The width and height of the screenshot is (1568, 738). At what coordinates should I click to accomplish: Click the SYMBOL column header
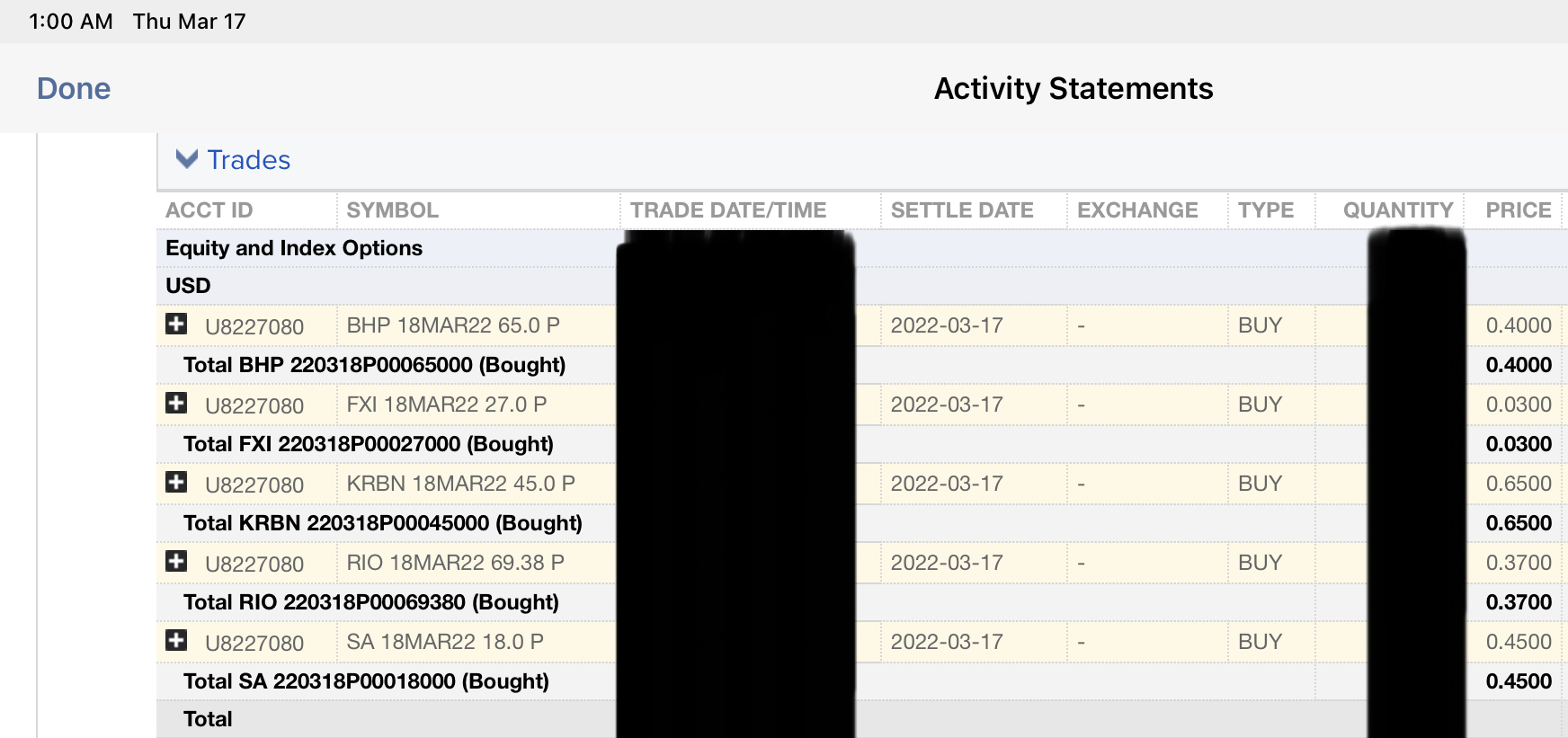point(393,210)
